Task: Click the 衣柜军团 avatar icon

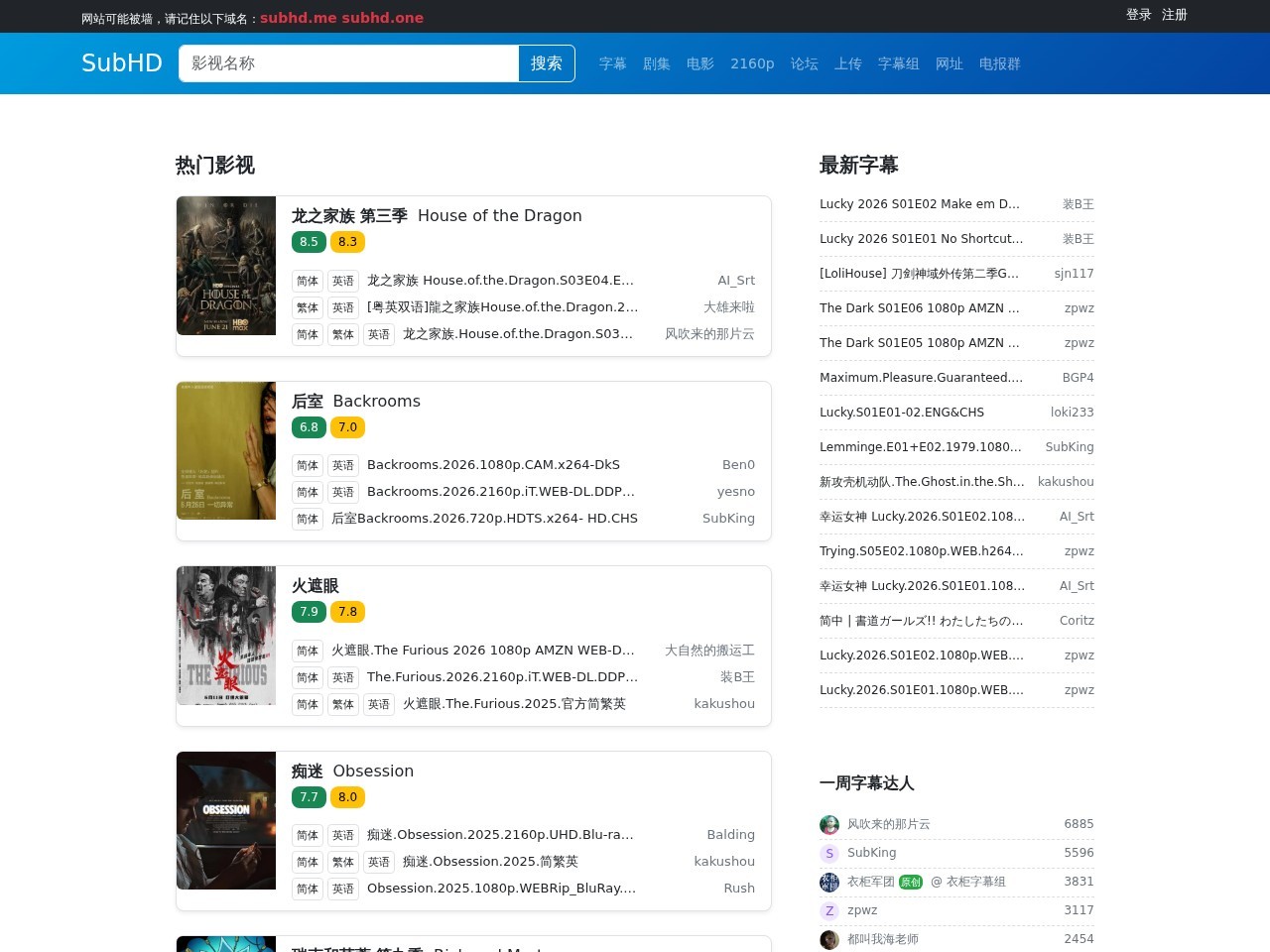Action: click(x=829, y=882)
